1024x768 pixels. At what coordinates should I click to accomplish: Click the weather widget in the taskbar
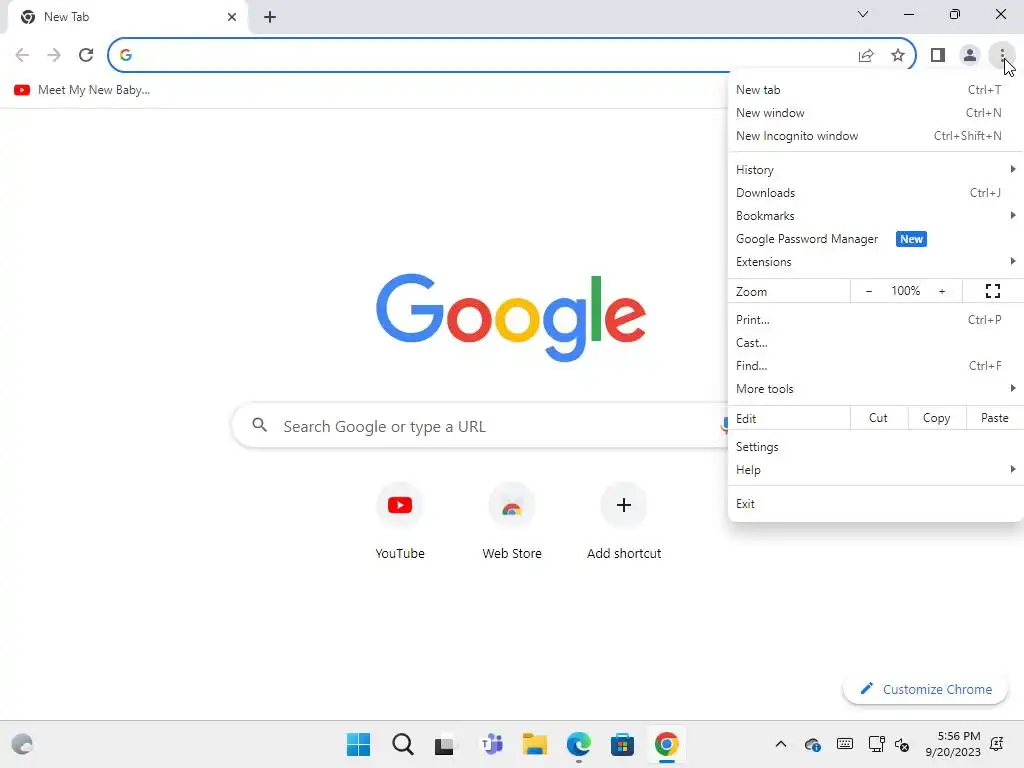pos(22,744)
